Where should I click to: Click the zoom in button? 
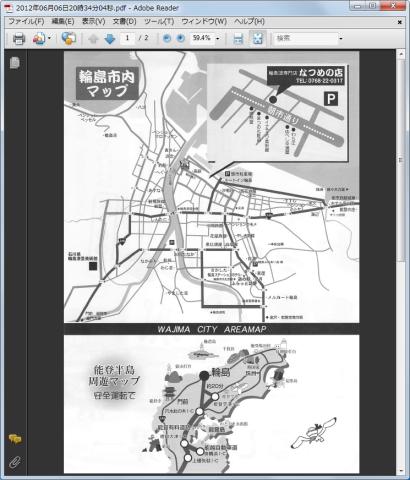click(180, 39)
